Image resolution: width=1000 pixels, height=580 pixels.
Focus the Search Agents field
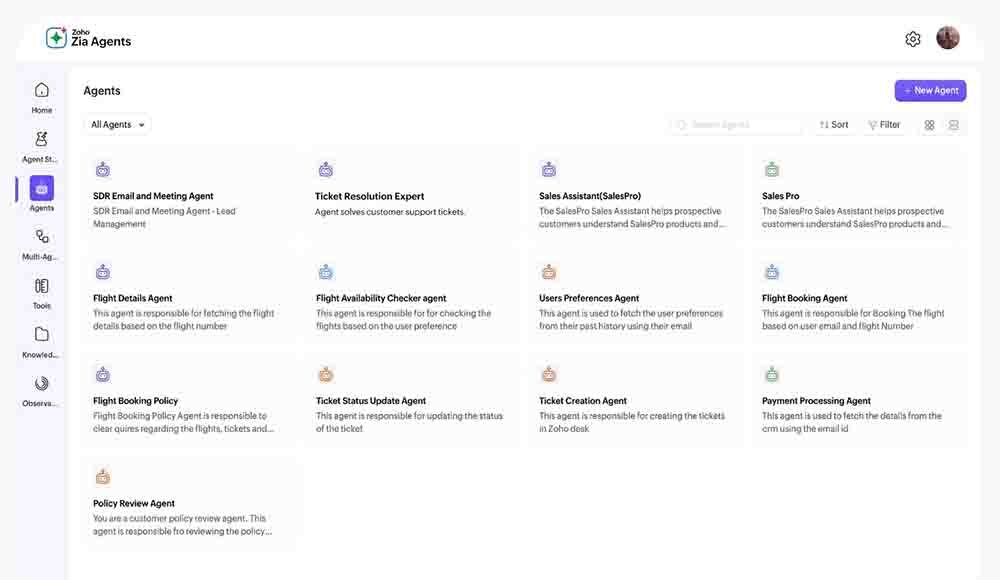tap(737, 124)
